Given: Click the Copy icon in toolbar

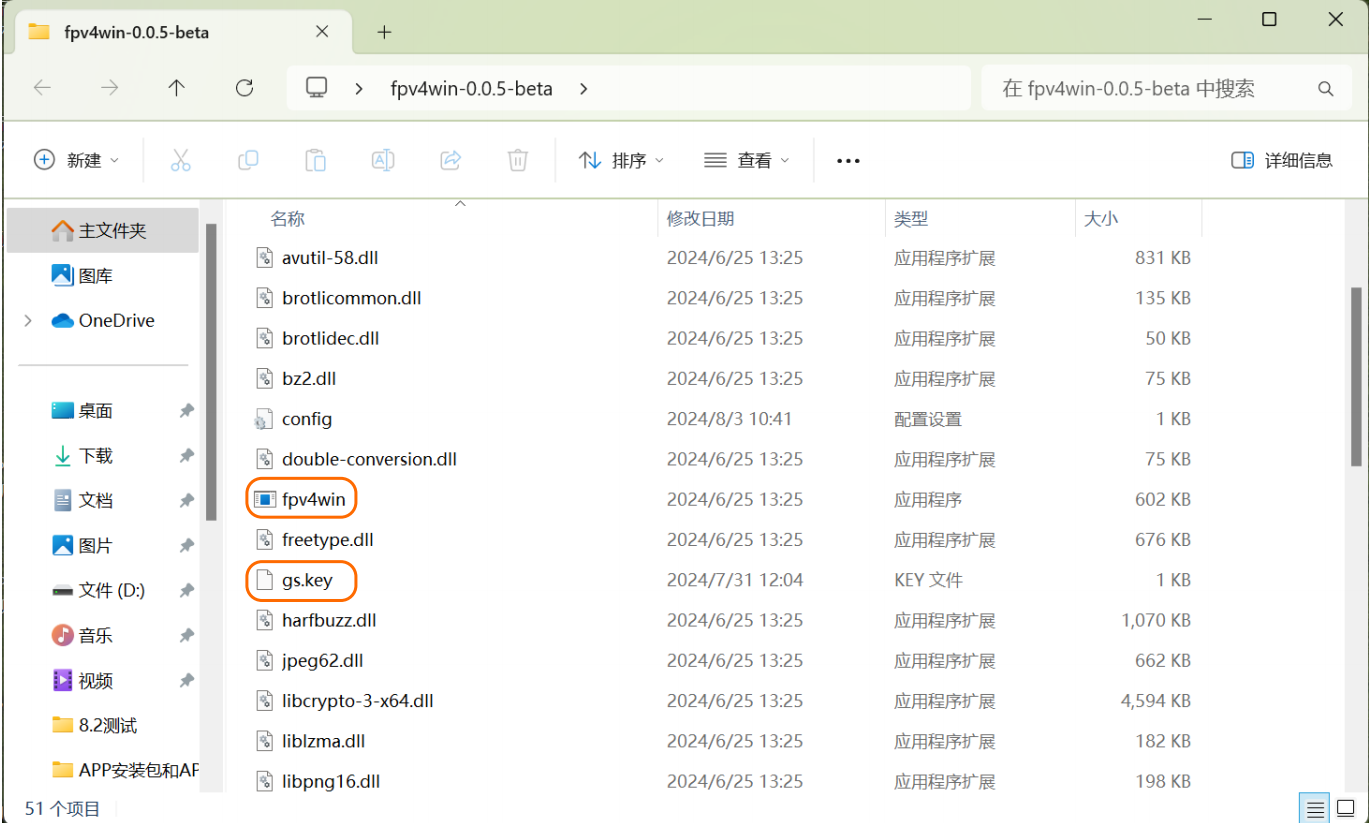Looking at the screenshot, I should pyautogui.click(x=248, y=160).
